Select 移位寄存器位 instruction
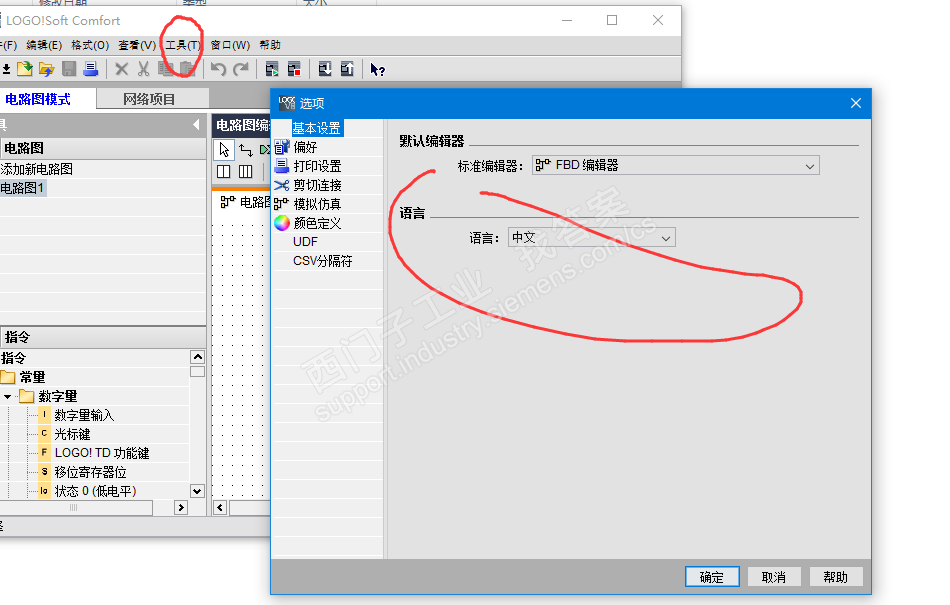This screenshot has width=950, height=605. (90, 472)
